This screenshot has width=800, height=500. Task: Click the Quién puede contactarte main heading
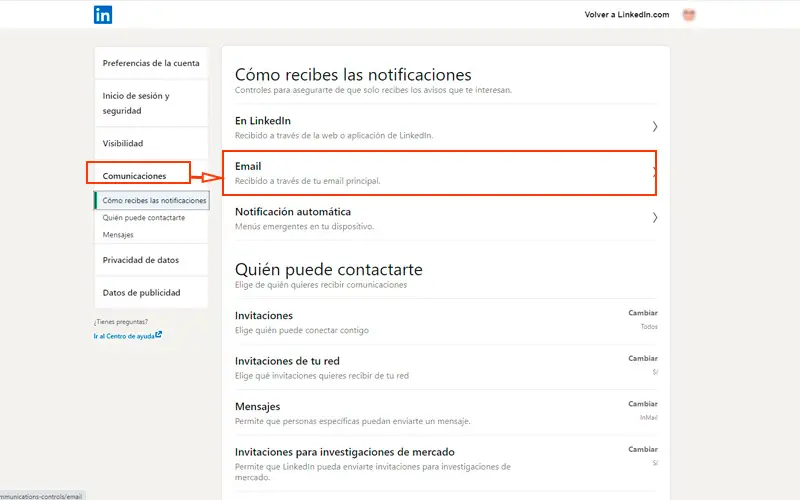point(329,269)
